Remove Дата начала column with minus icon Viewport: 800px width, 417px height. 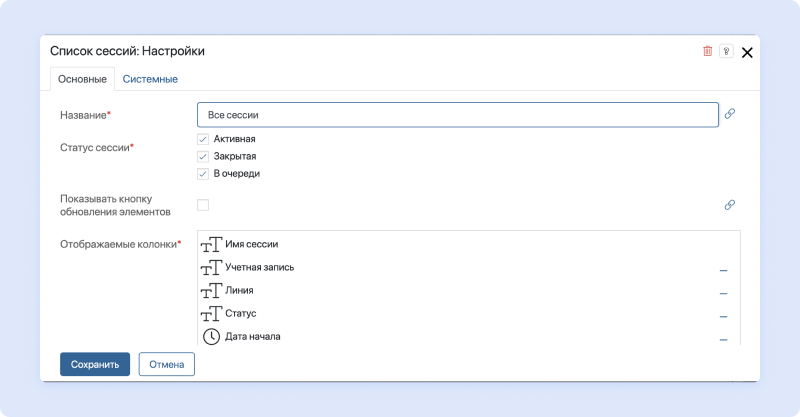pyautogui.click(x=723, y=340)
